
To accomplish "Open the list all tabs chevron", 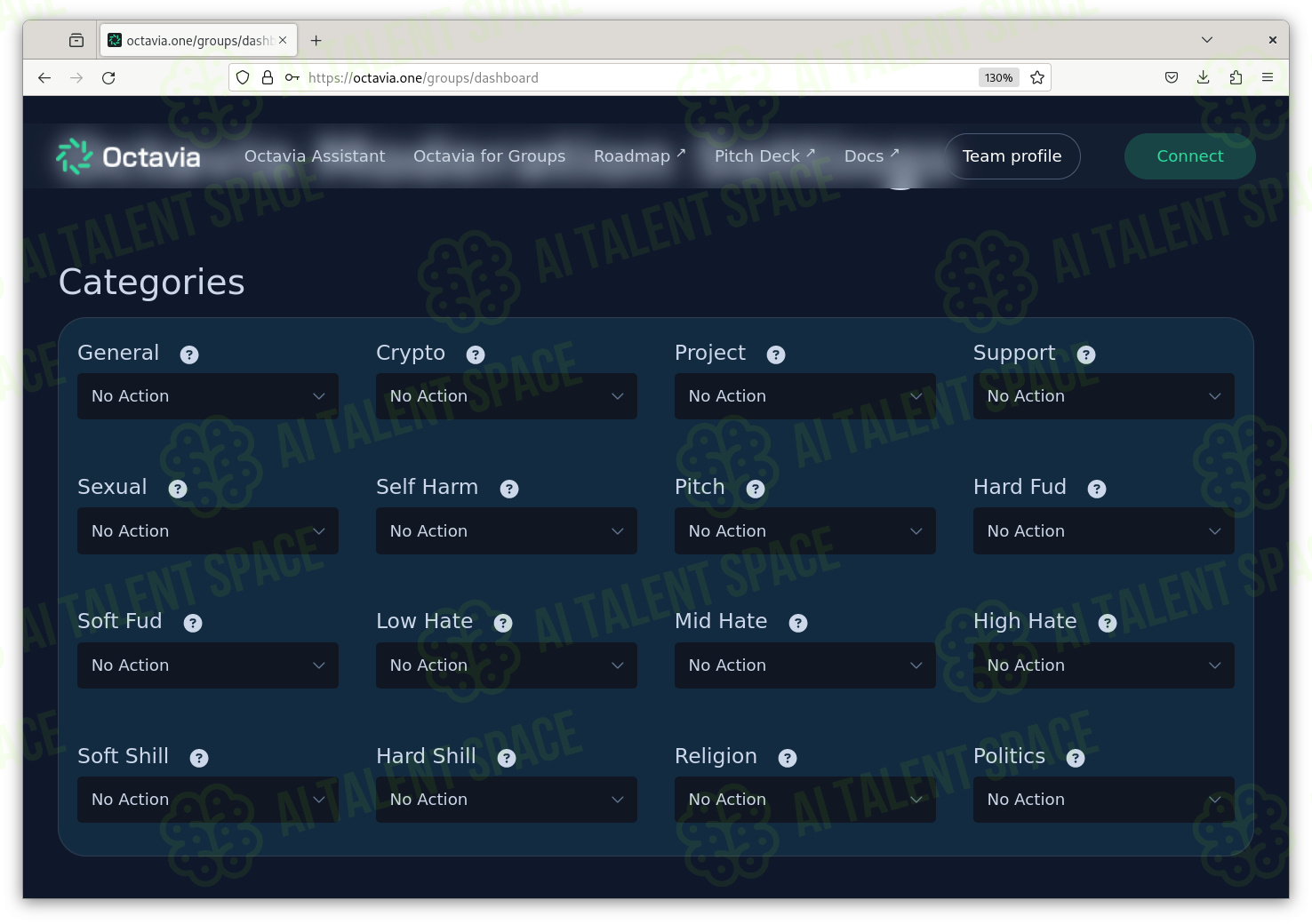I will tap(1207, 40).
